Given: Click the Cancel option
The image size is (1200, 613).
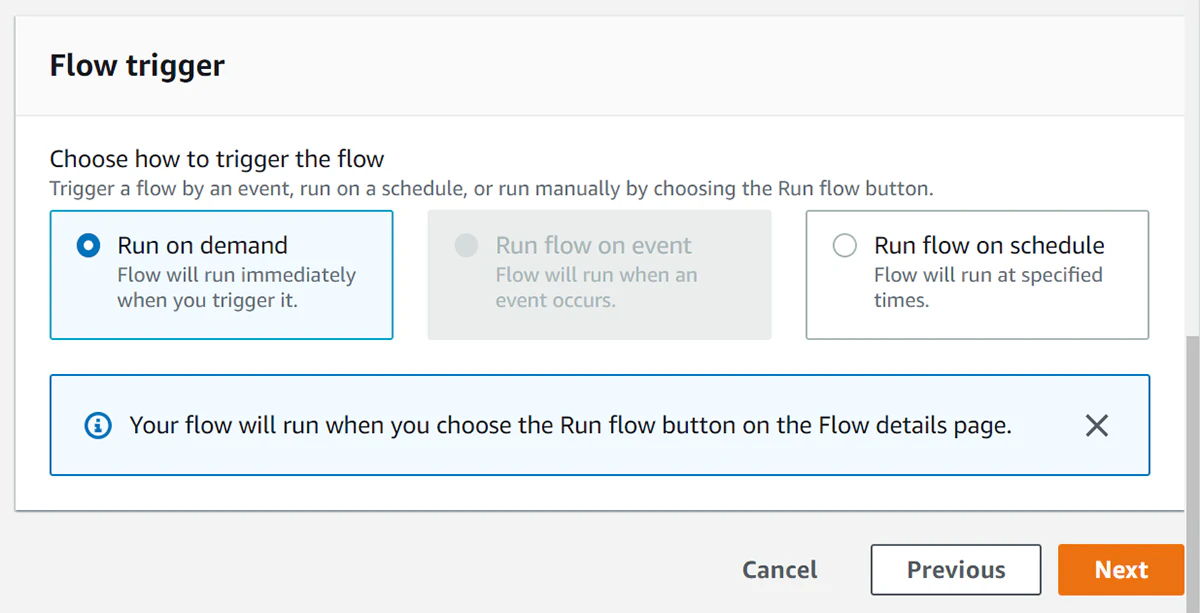Looking at the screenshot, I should [780, 569].
